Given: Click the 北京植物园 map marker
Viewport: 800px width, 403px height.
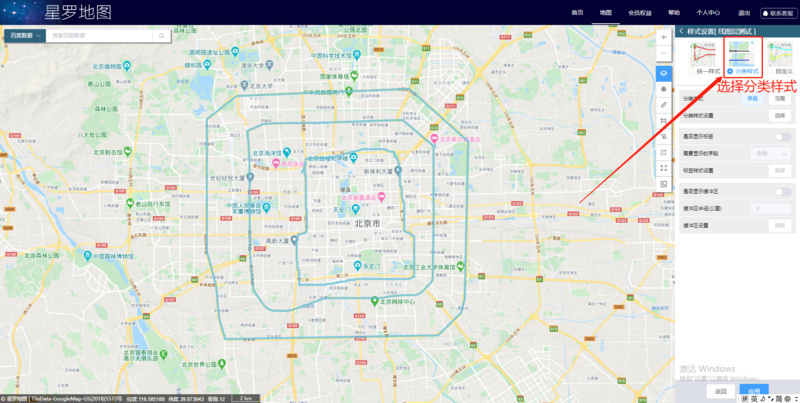Looking at the screenshot, I should [127, 66].
